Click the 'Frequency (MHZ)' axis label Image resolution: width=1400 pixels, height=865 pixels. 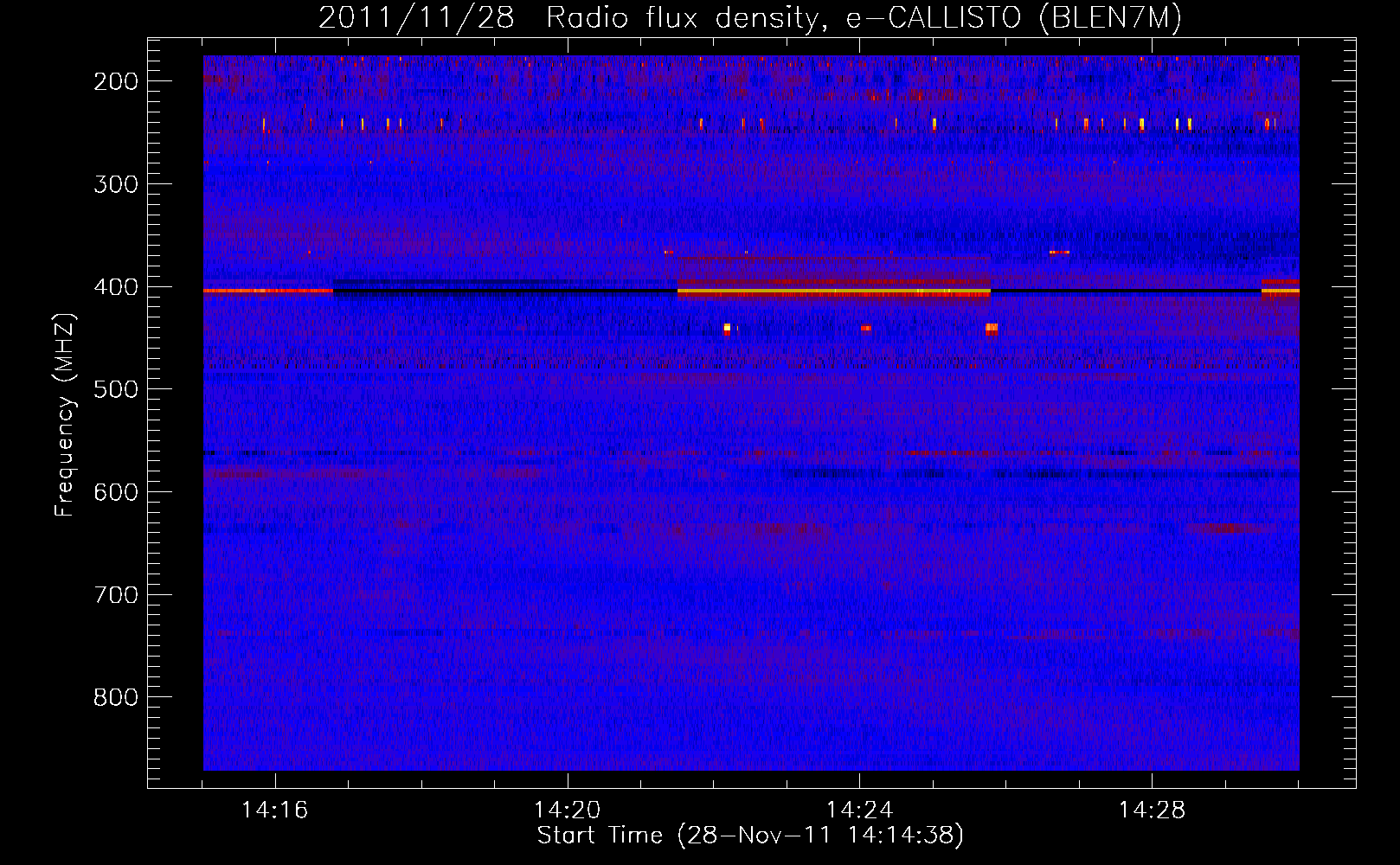[65, 414]
